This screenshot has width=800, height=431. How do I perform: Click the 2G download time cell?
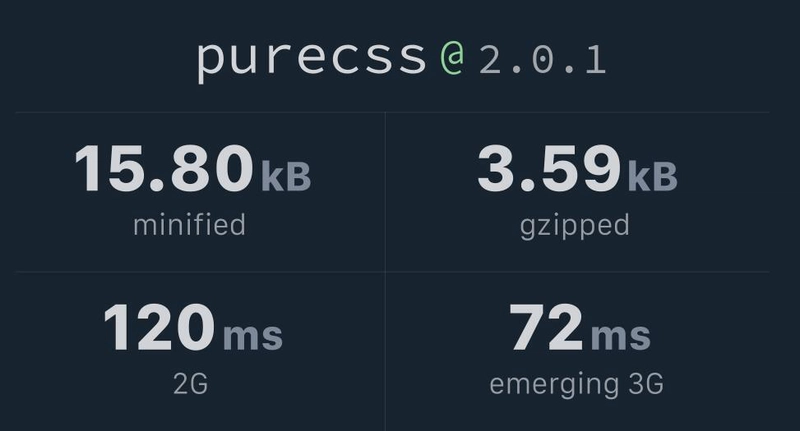click(200, 351)
